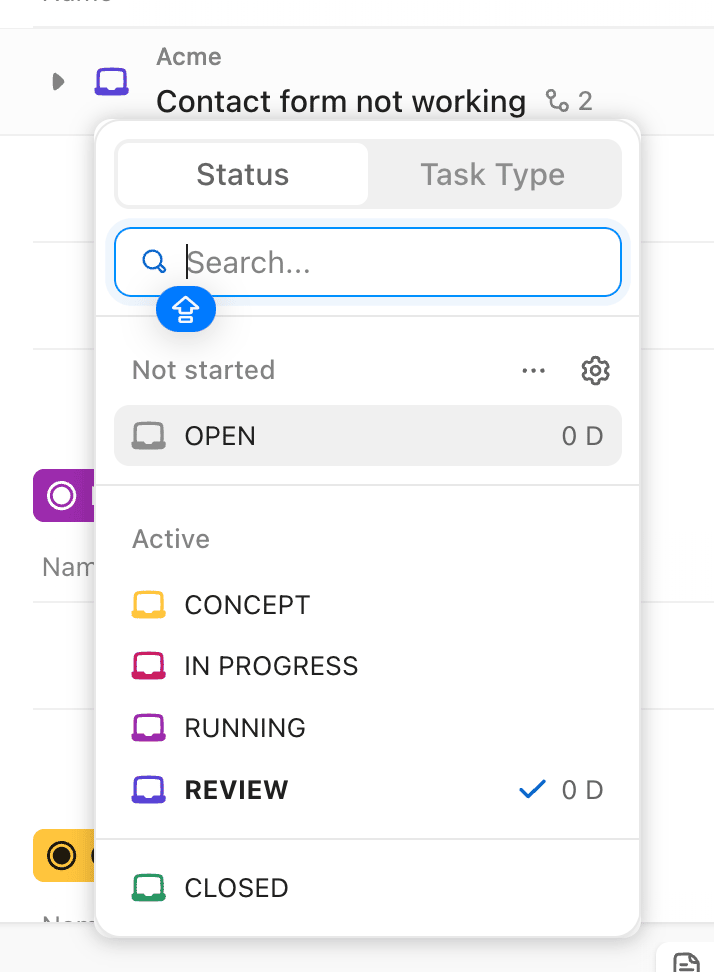Set status to CONCEPT
The height and width of the screenshot is (972, 714).
368,605
